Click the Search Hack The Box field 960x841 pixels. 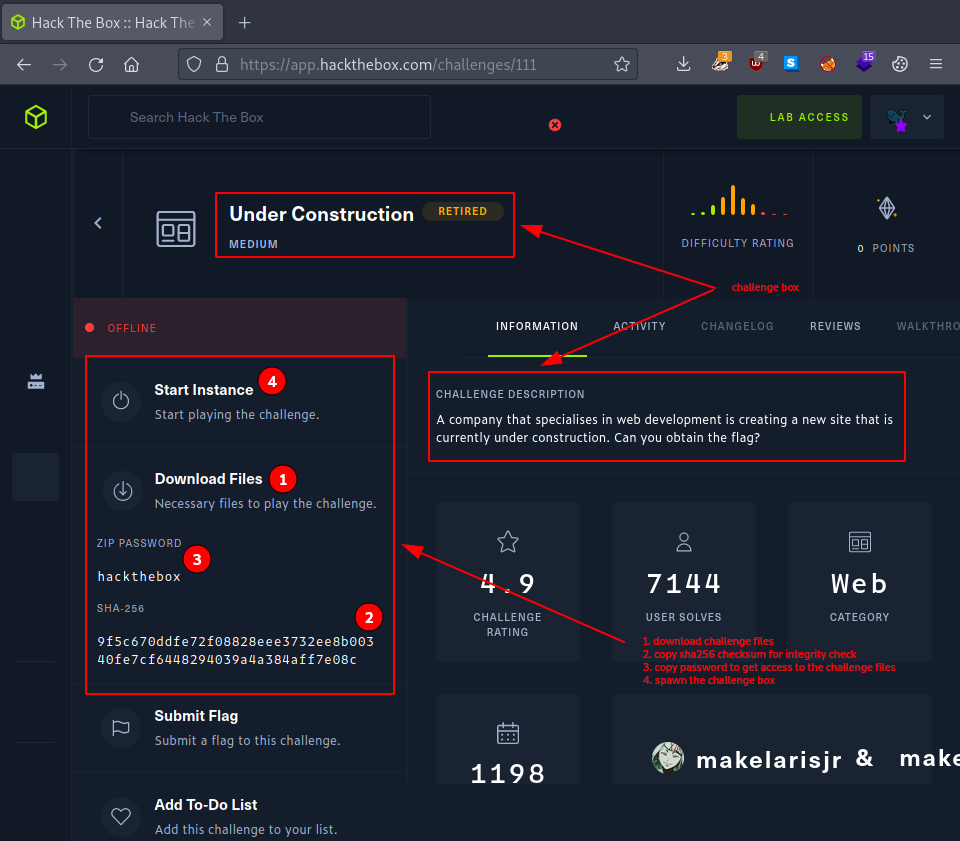pyautogui.click(x=260, y=117)
